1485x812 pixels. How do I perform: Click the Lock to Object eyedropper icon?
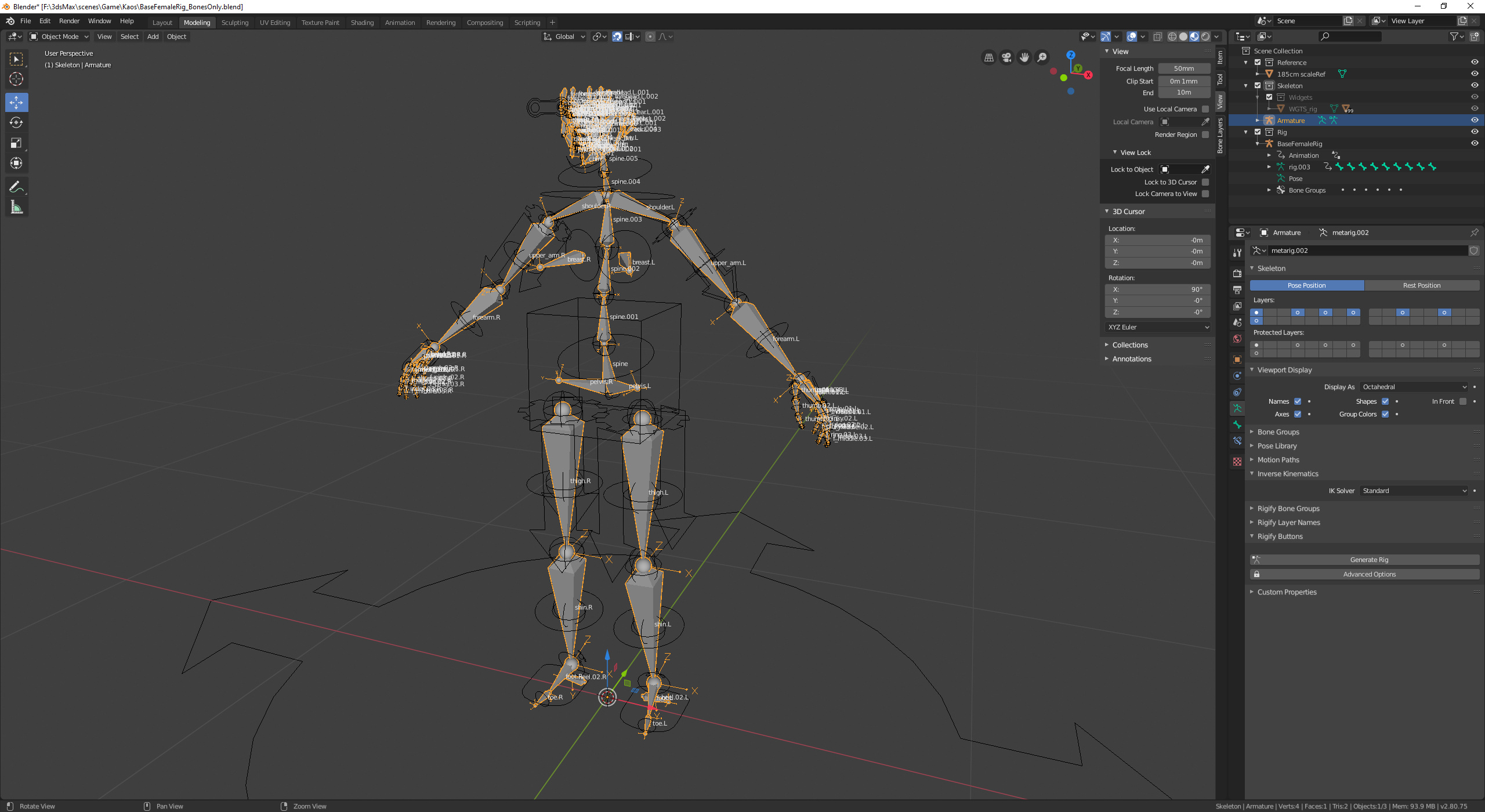pos(1205,169)
